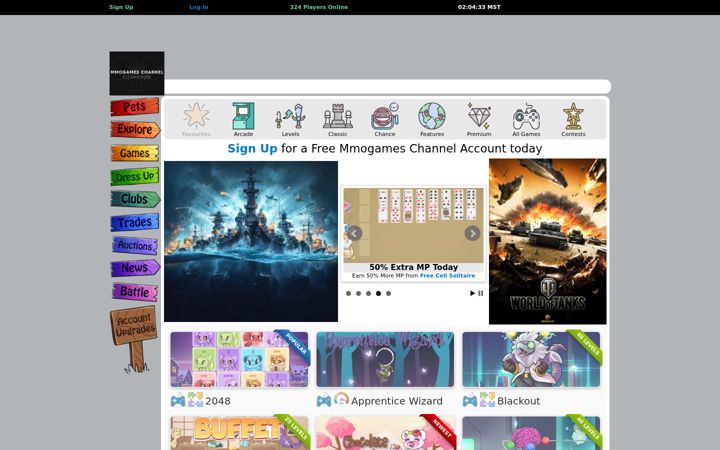The image size is (720, 450).
Task: Open the battleship game banner
Action: tap(251, 241)
